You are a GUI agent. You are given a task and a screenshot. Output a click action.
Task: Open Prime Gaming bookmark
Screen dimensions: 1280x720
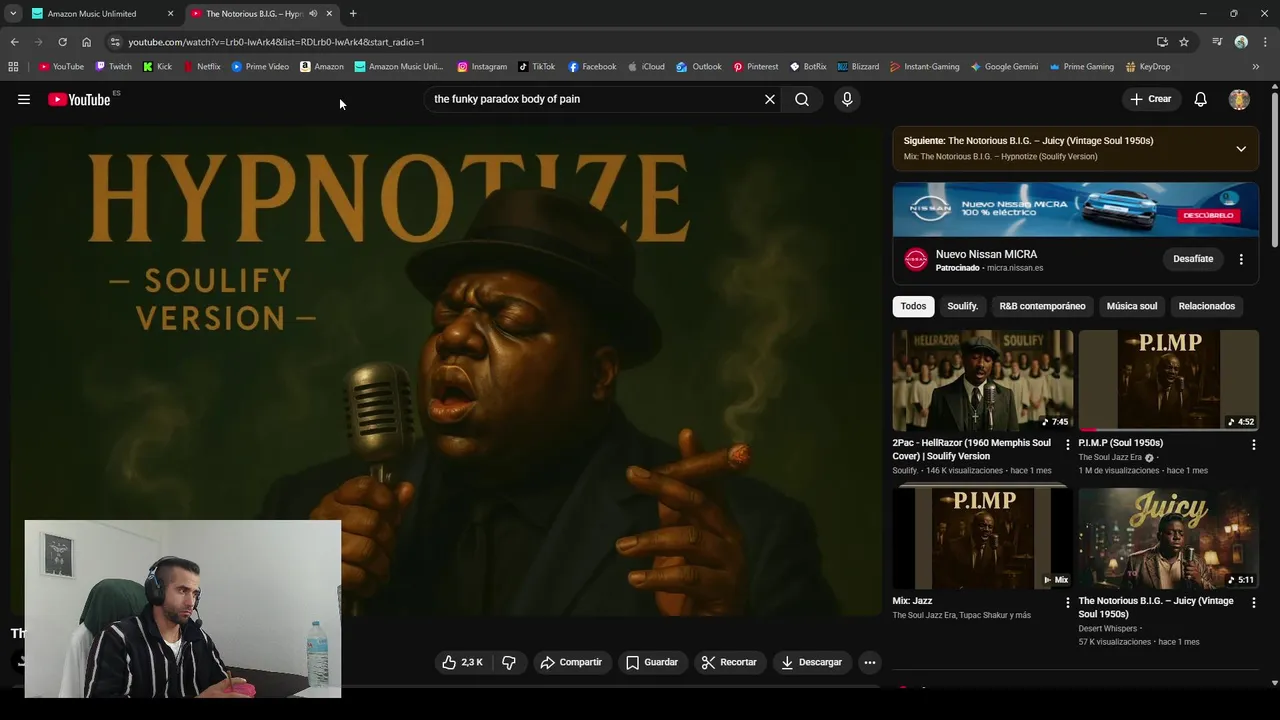pyautogui.click(x=1082, y=67)
